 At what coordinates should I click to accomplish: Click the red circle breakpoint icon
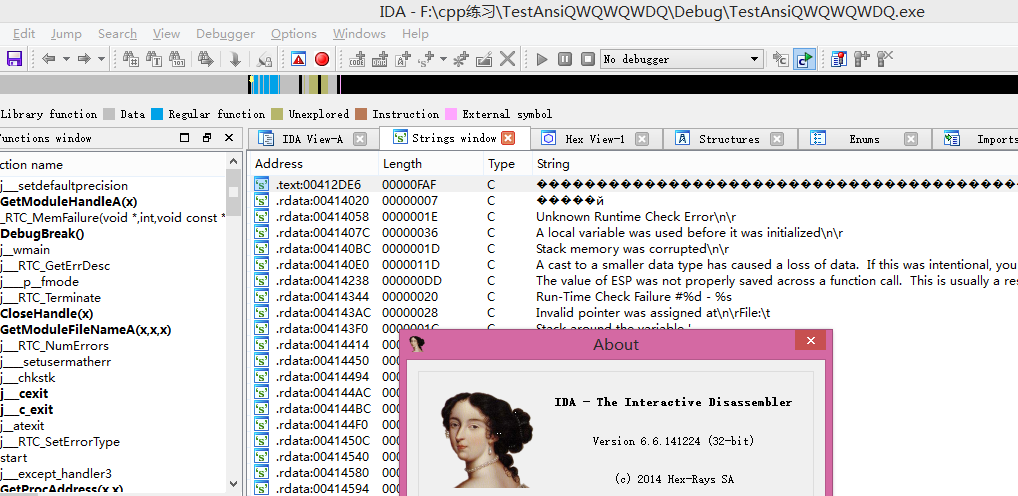322,59
